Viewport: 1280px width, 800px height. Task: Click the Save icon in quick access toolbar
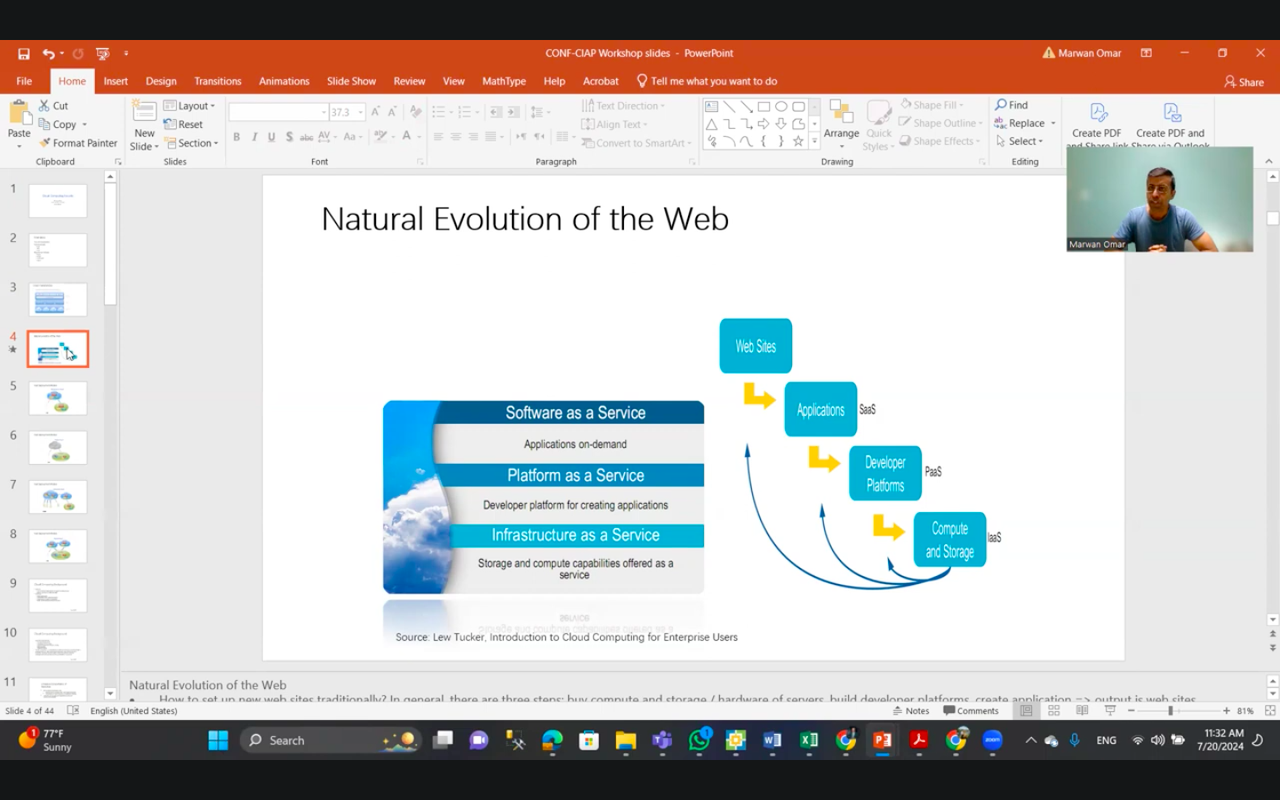(24, 53)
